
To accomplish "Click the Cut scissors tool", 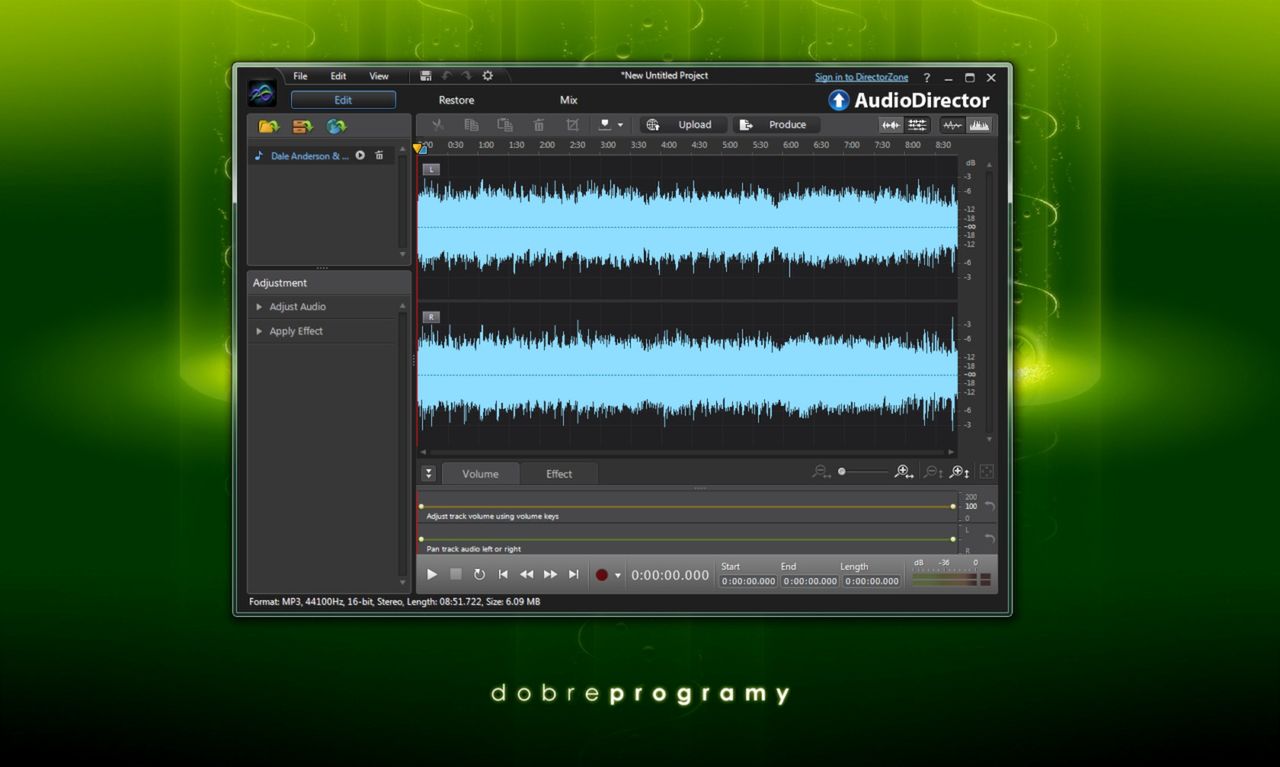I will coord(437,125).
